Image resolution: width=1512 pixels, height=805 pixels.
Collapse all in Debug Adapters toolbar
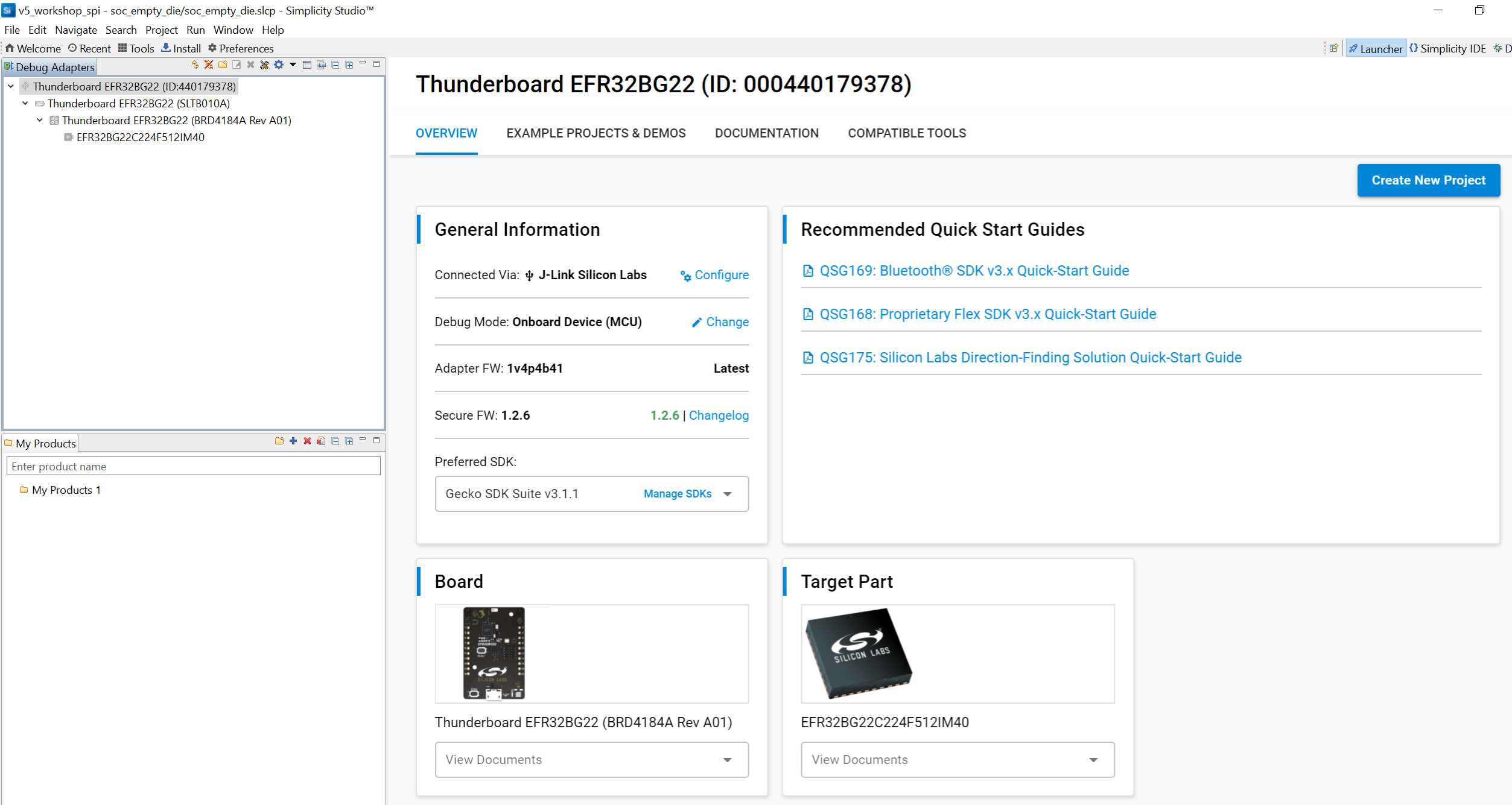pyautogui.click(x=335, y=65)
